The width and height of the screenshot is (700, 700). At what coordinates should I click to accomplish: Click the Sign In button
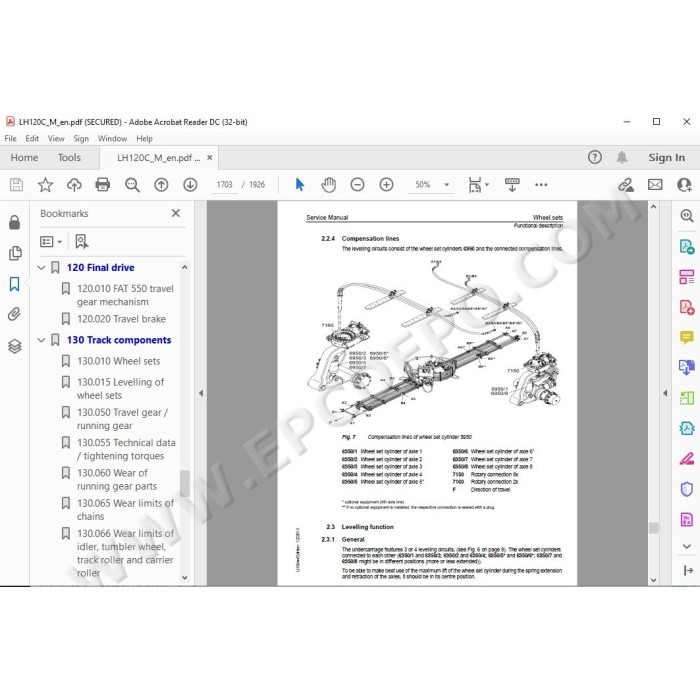667,157
